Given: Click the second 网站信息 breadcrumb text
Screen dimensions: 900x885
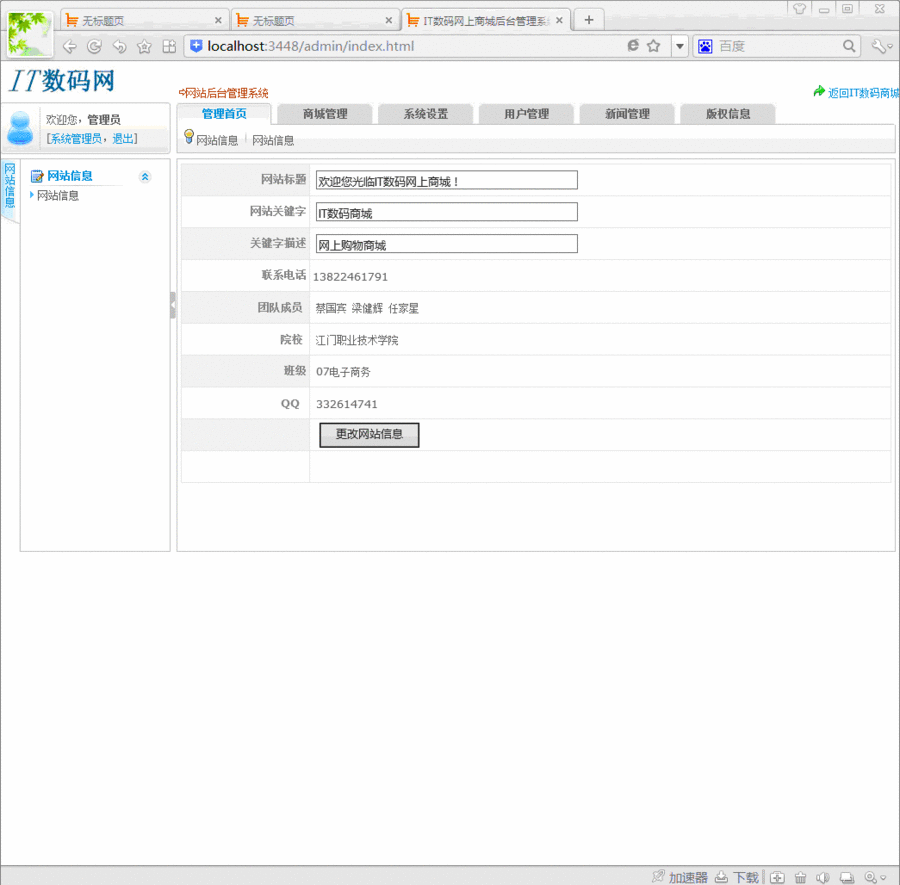Looking at the screenshot, I should point(273,140).
